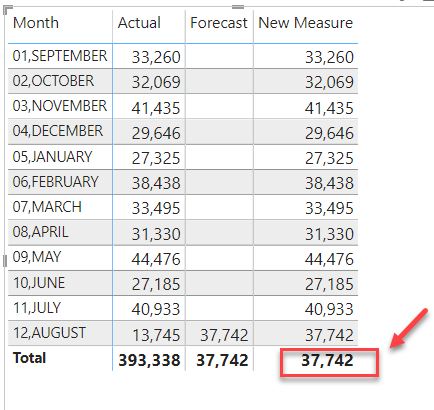Select New Measure 29,646 in December row

point(329,133)
